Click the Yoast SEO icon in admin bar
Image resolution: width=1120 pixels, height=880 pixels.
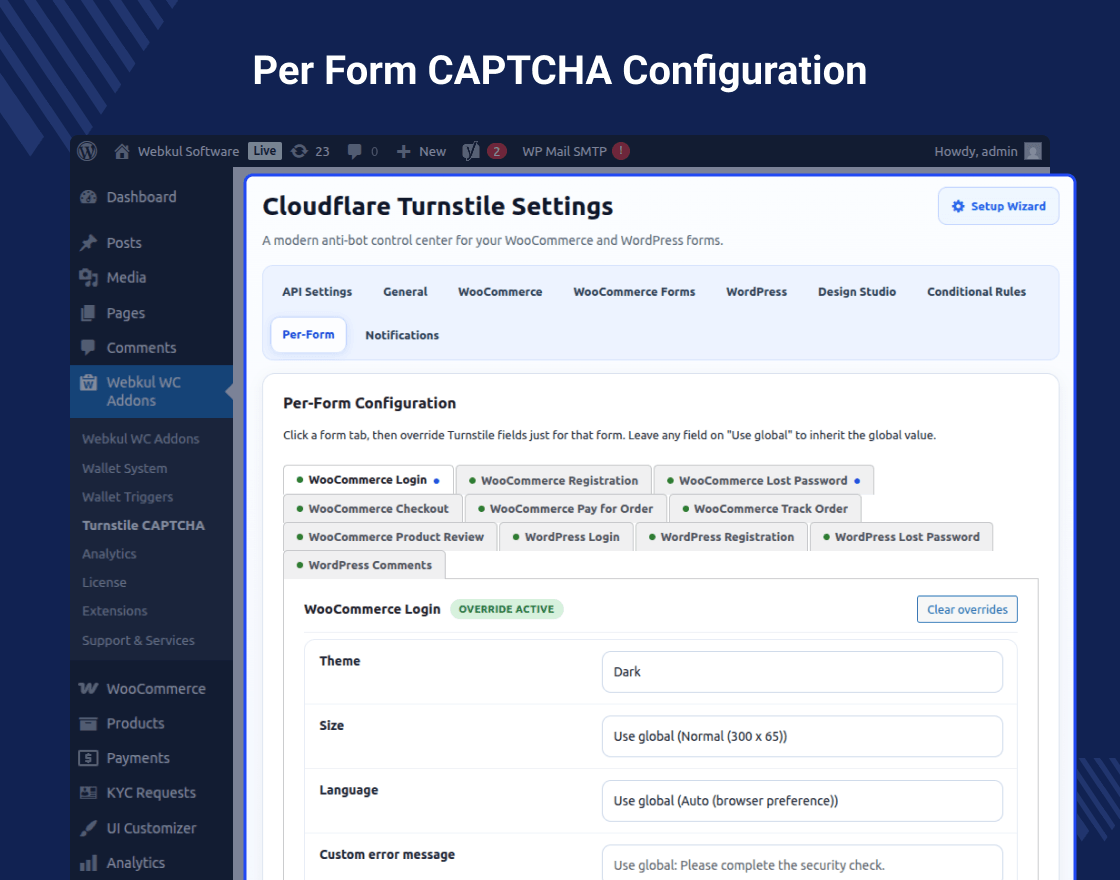pos(471,151)
